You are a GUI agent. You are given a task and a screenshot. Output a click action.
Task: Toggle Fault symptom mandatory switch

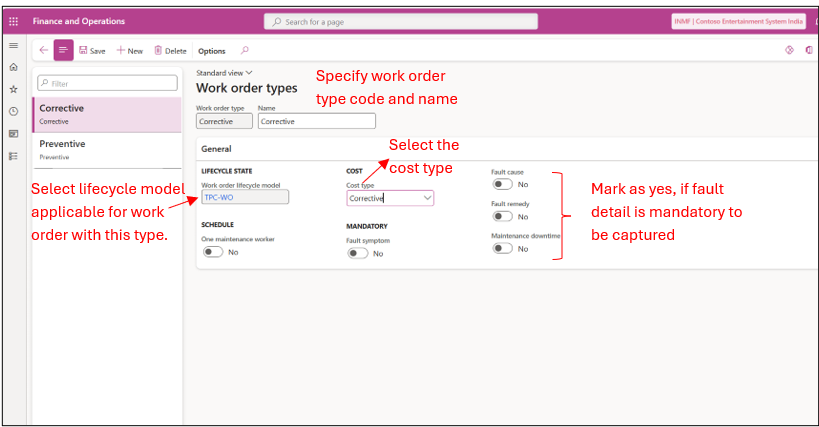tap(358, 254)
